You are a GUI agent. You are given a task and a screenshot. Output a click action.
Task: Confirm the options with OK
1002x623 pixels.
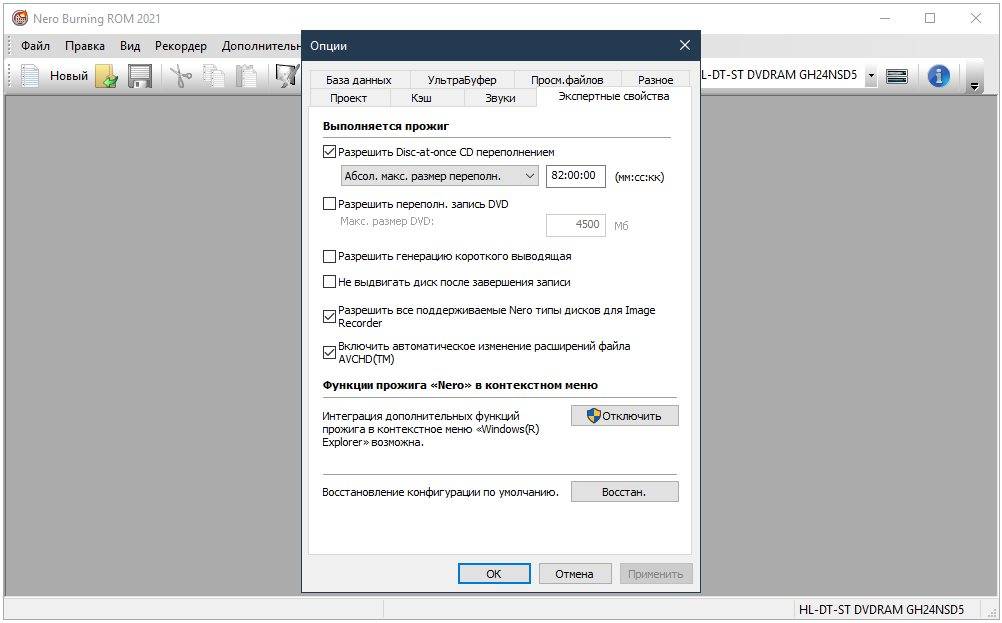tap(494, 574)
